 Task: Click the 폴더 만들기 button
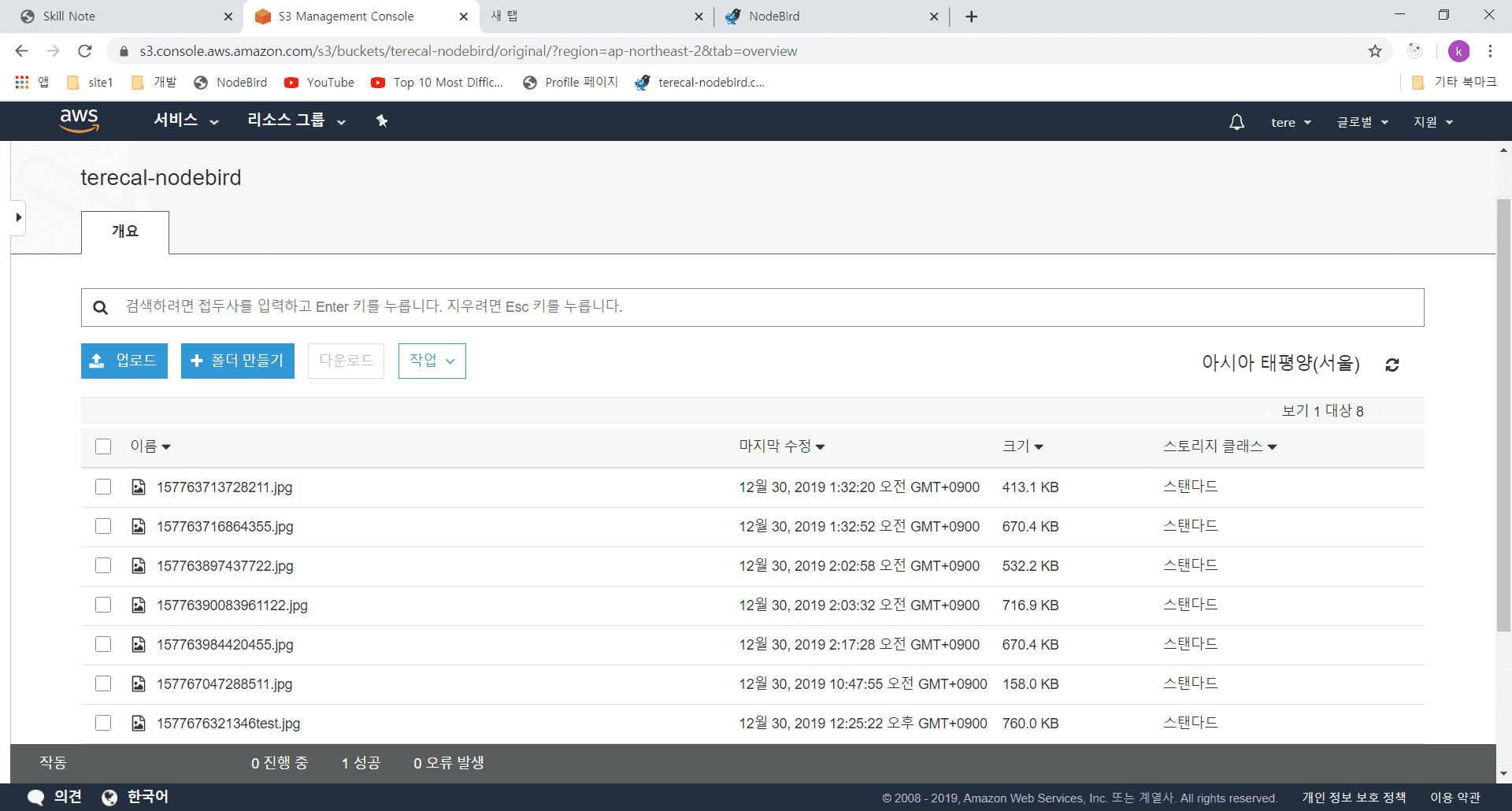coord(238,361)
